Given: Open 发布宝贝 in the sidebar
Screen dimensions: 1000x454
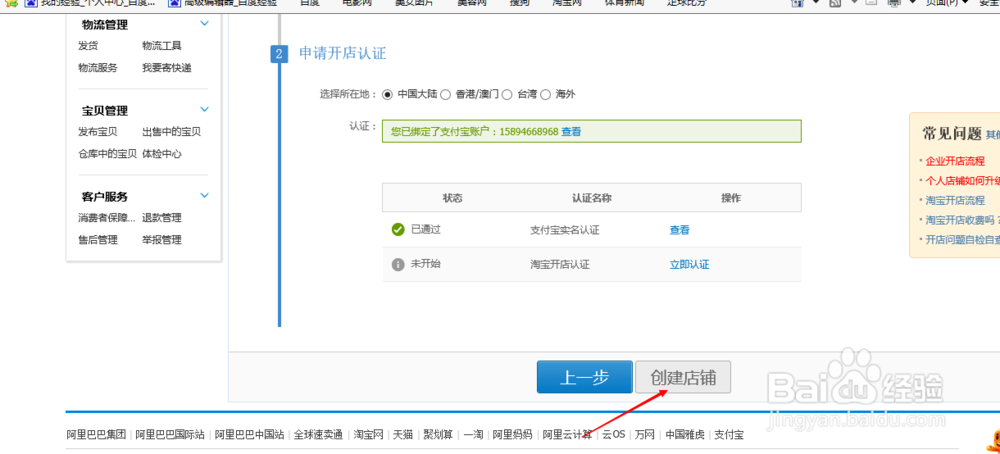Looking at the screenshot, I should click(x=98, y=132).
